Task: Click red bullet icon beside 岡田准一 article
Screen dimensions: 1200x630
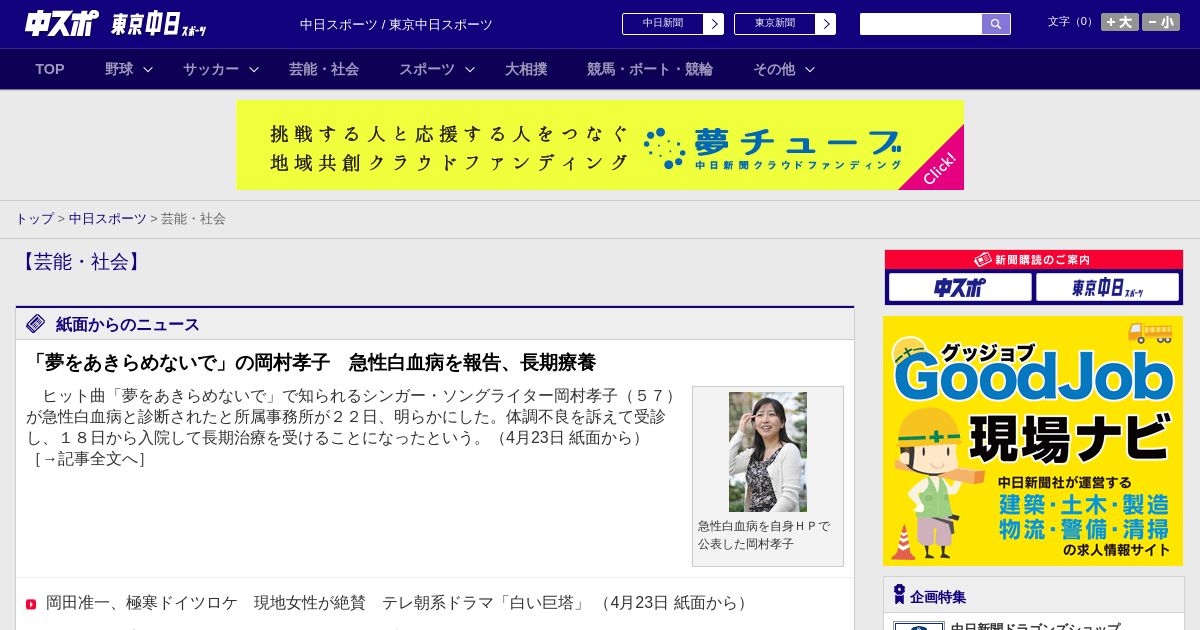Action: 31,604
